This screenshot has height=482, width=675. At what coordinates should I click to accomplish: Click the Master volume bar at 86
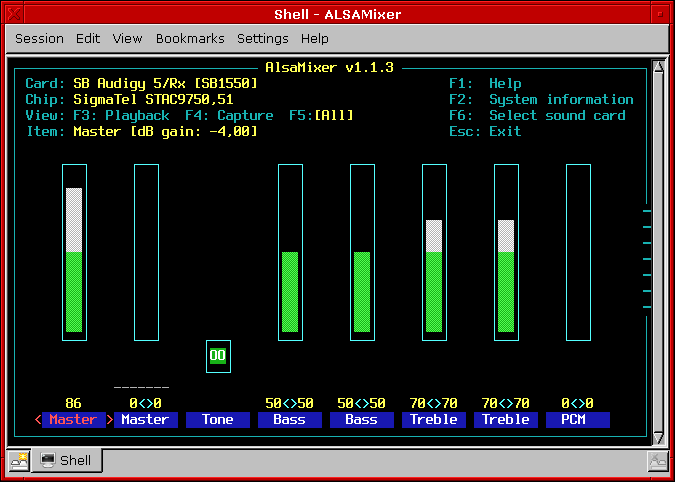[x=74, y=260]
